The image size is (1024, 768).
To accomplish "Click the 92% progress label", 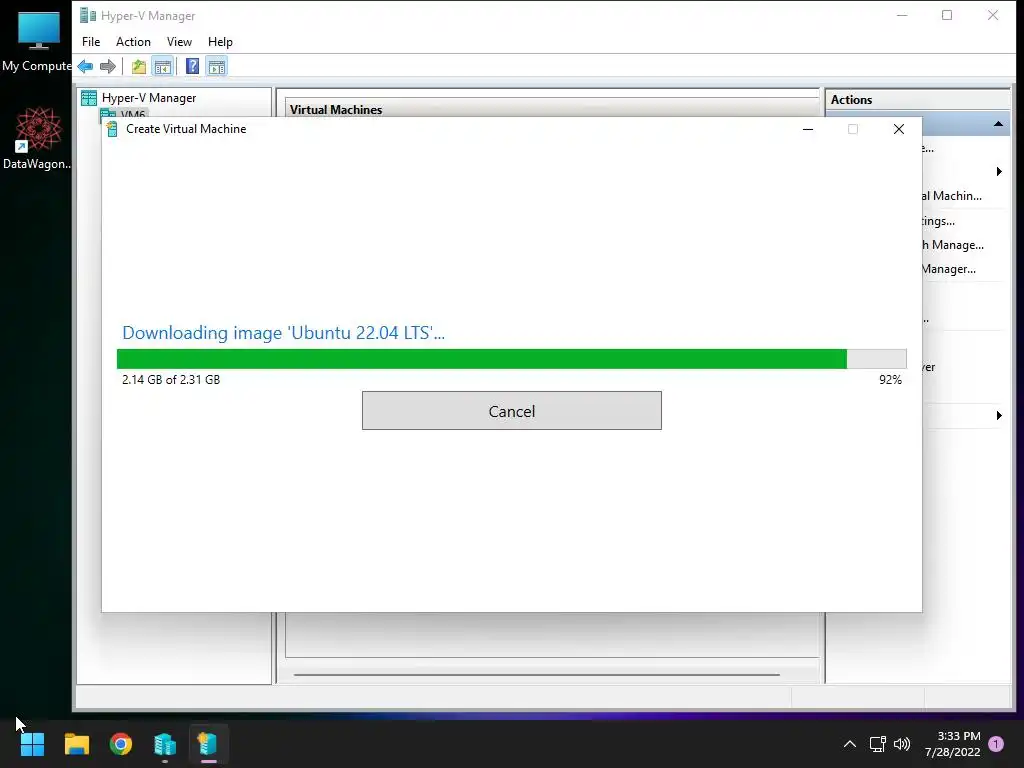I will tap(890, 379).
